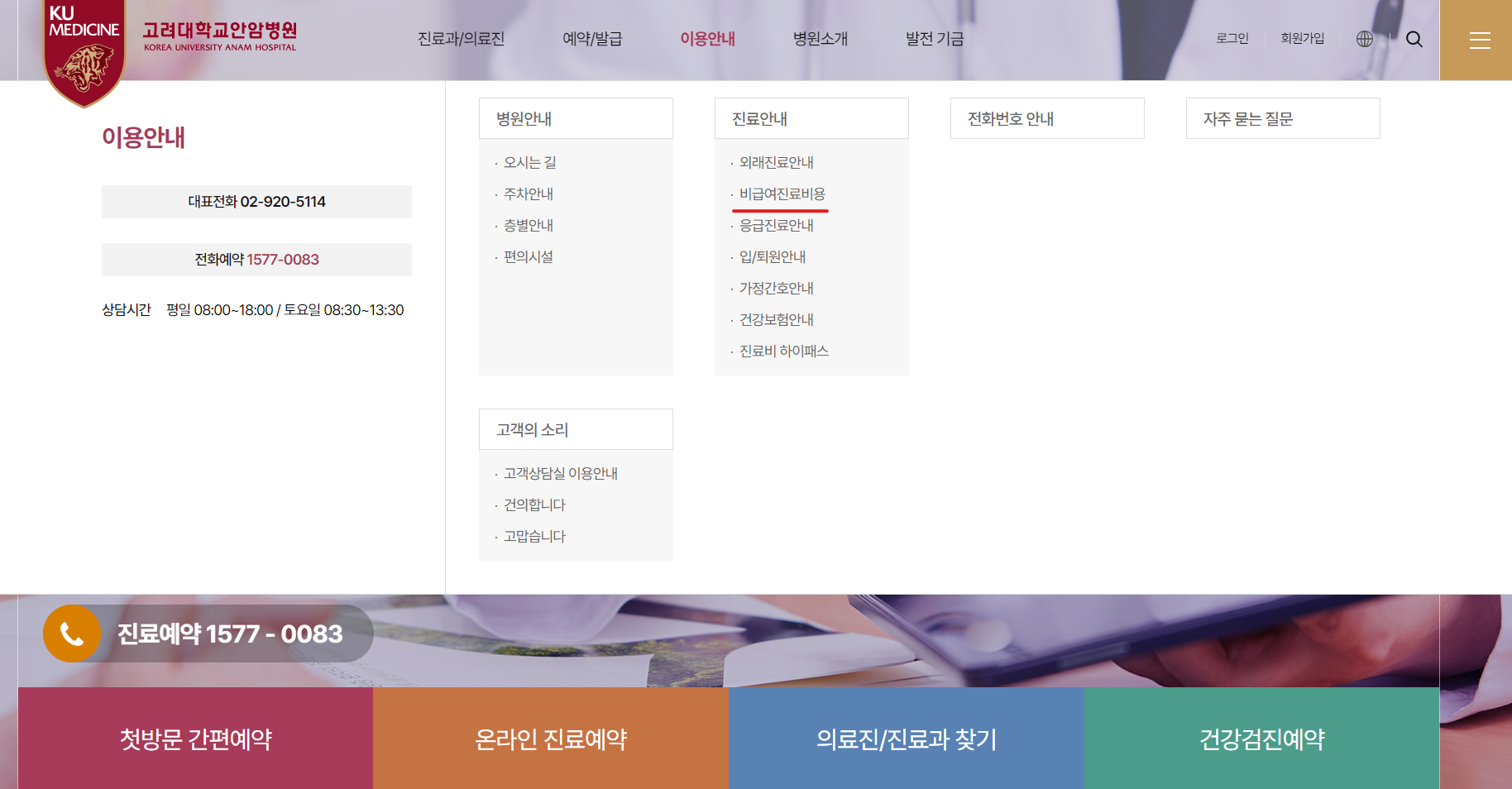The image size is (1512, 789).
Task: Open the 자주 묻는 질문 category
Action: coord(1283,118)
